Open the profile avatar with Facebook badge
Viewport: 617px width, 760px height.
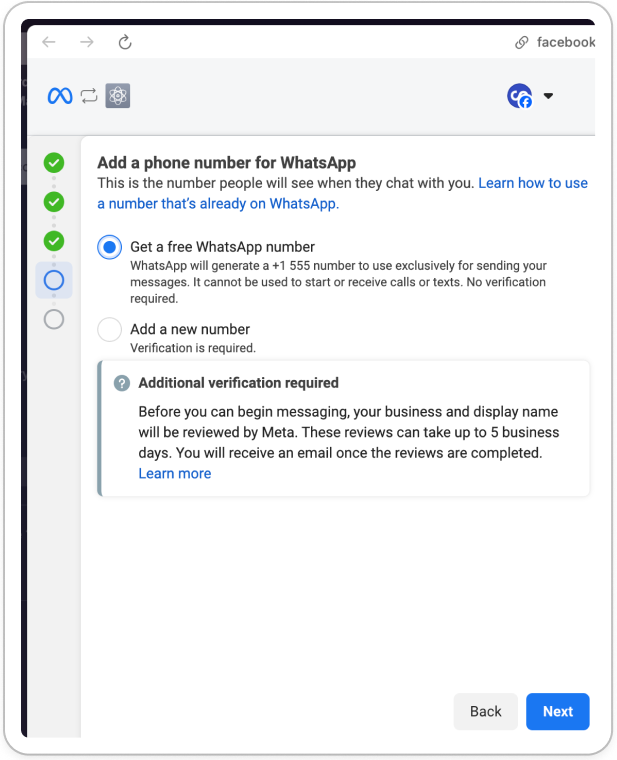click(x=520, y=96)
